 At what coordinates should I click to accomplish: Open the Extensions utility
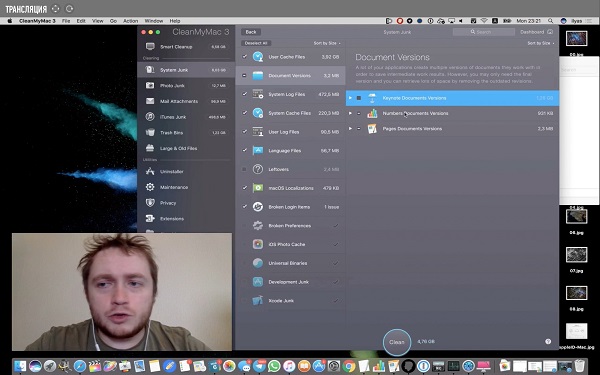click(186, 219)
